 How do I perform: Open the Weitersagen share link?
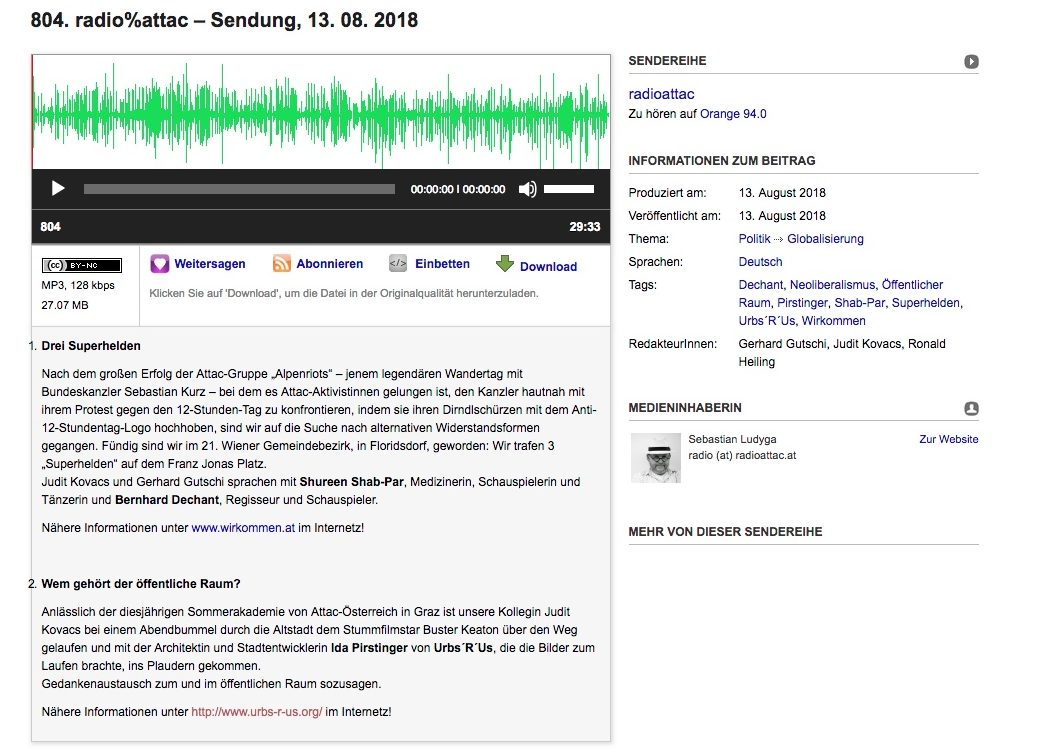pyautogui.click(x=210, y=264)
